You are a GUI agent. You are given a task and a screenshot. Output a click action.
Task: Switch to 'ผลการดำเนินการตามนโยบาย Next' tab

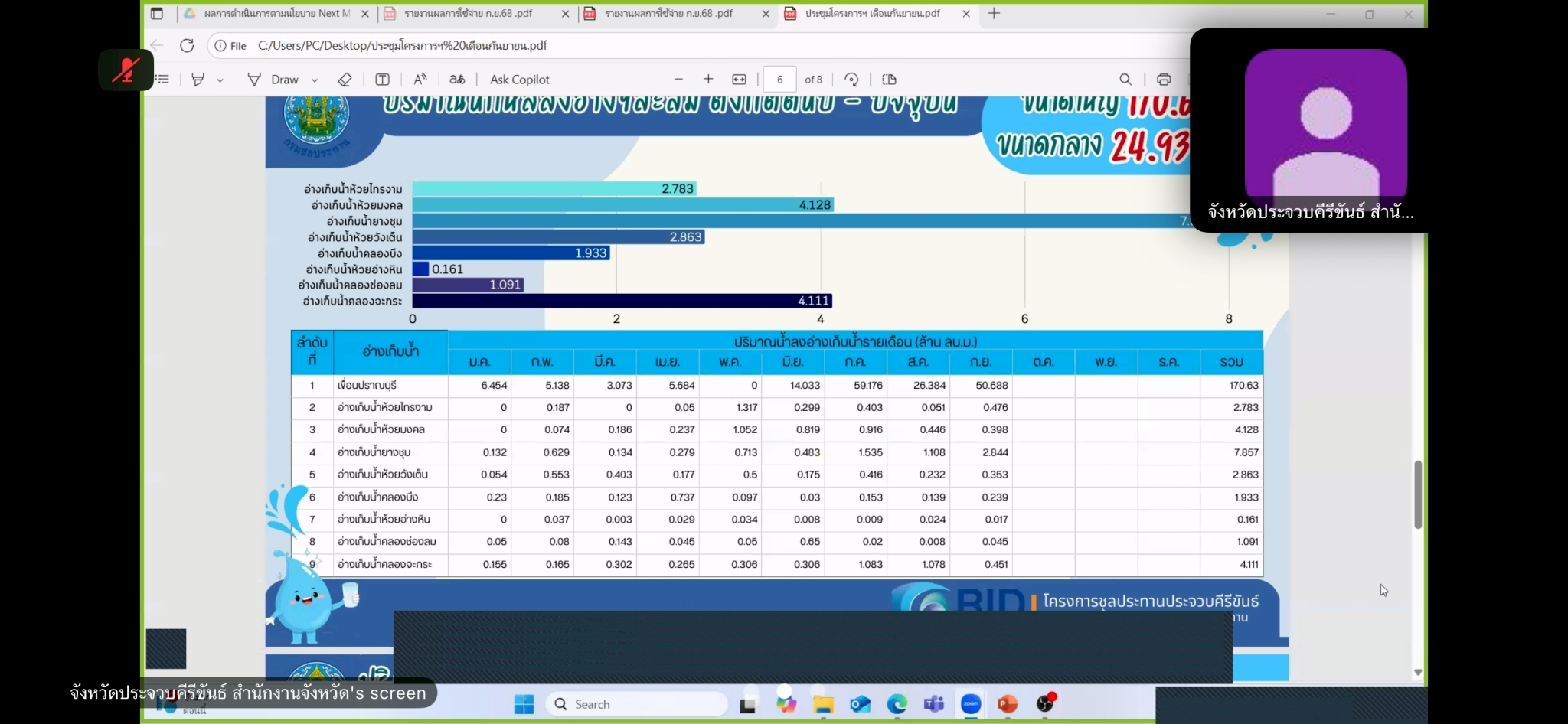click(x=276, y=14)
